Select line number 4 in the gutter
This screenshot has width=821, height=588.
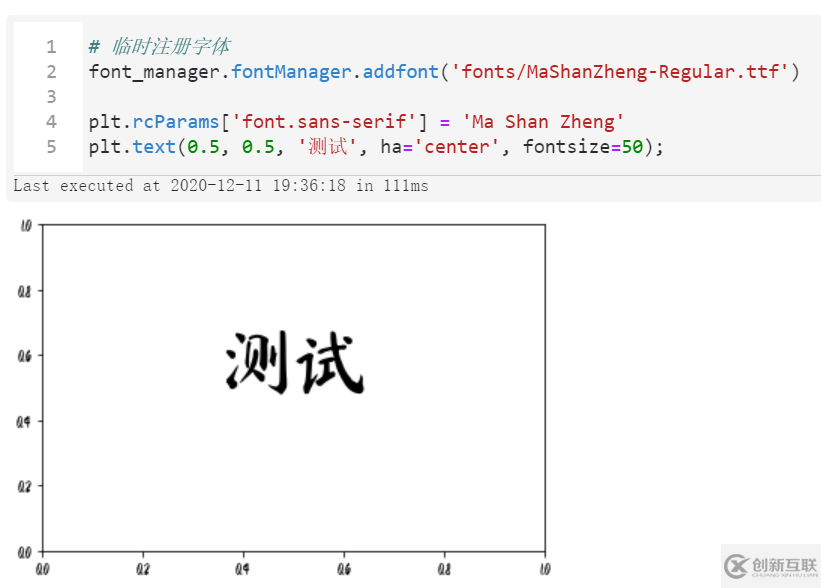pyautogui.click(x=50, y=121)
